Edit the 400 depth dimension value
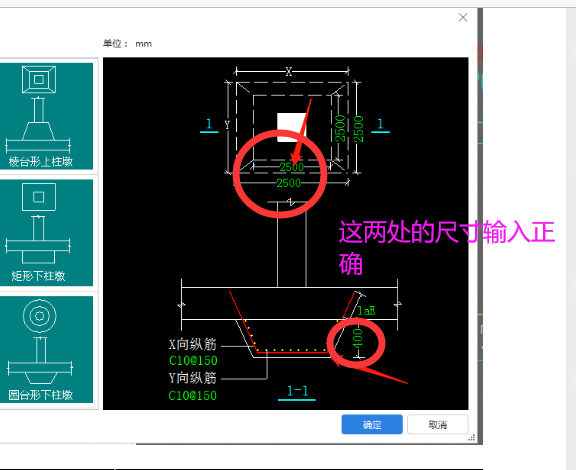This screenshot has height=470, width=576. 357,338
